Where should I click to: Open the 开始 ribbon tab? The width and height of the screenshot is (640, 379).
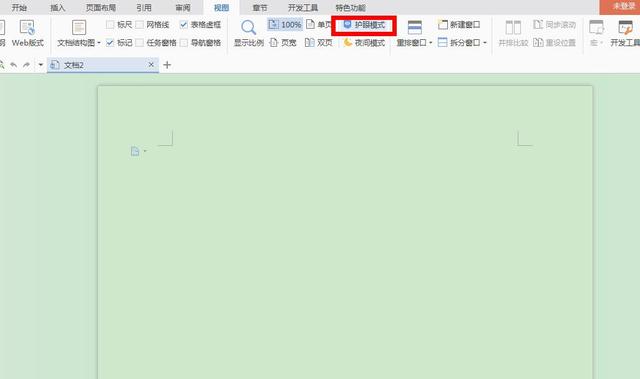tap(19, 7)
